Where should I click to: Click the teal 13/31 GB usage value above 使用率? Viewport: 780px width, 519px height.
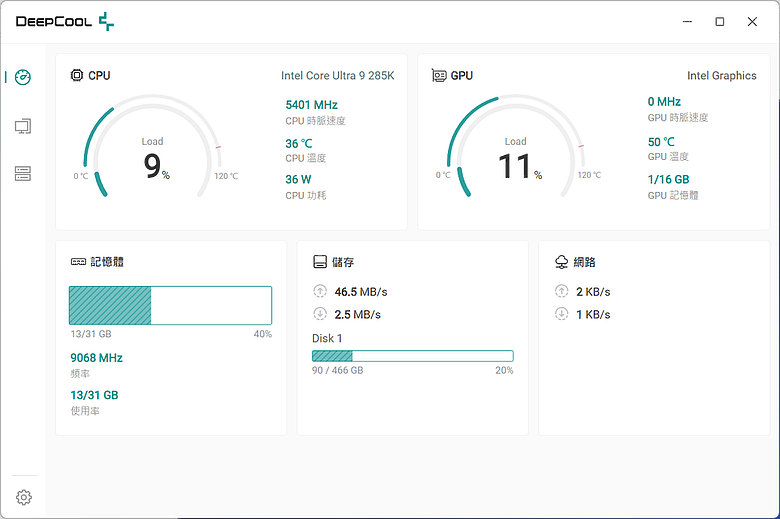(x=94, y=395)
